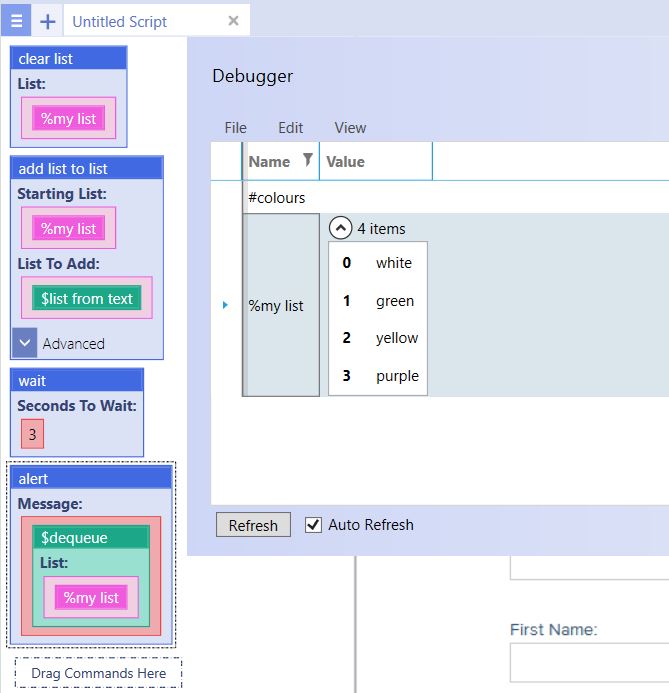Image resolution: width=669 pixels, height=693 pixels.
Task: Open the File menu in Debugger
Action: pyautogui.click(x=235, y=127)
